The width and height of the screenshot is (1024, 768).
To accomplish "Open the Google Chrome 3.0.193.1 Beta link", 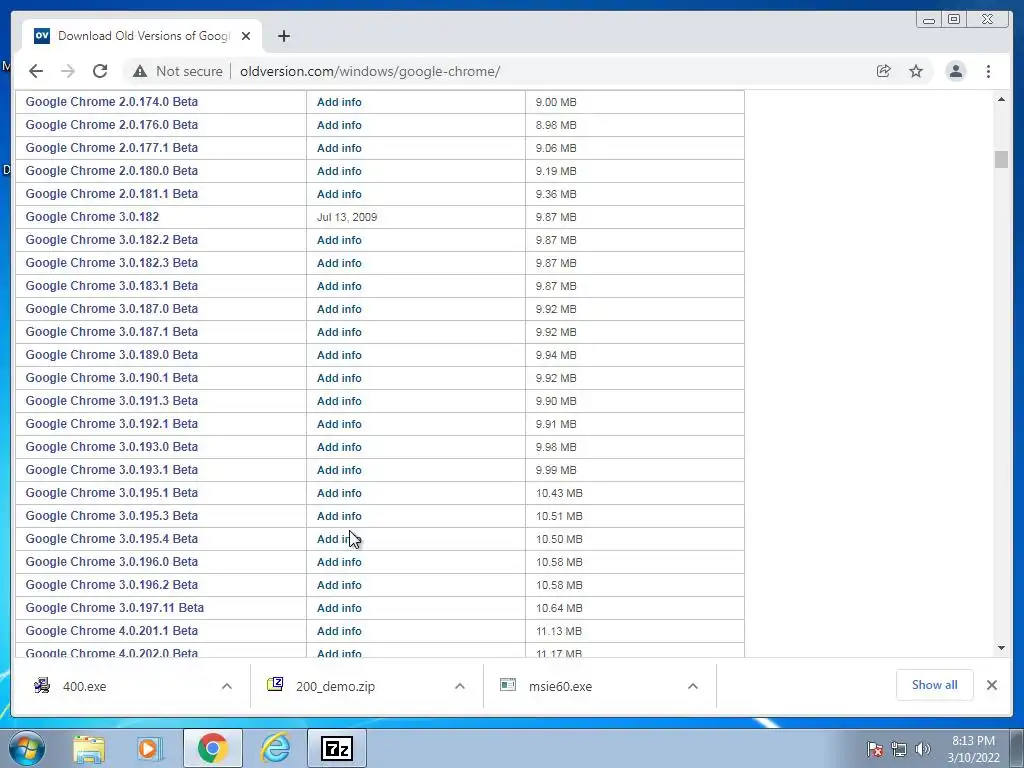I will [x=112, y=470].
